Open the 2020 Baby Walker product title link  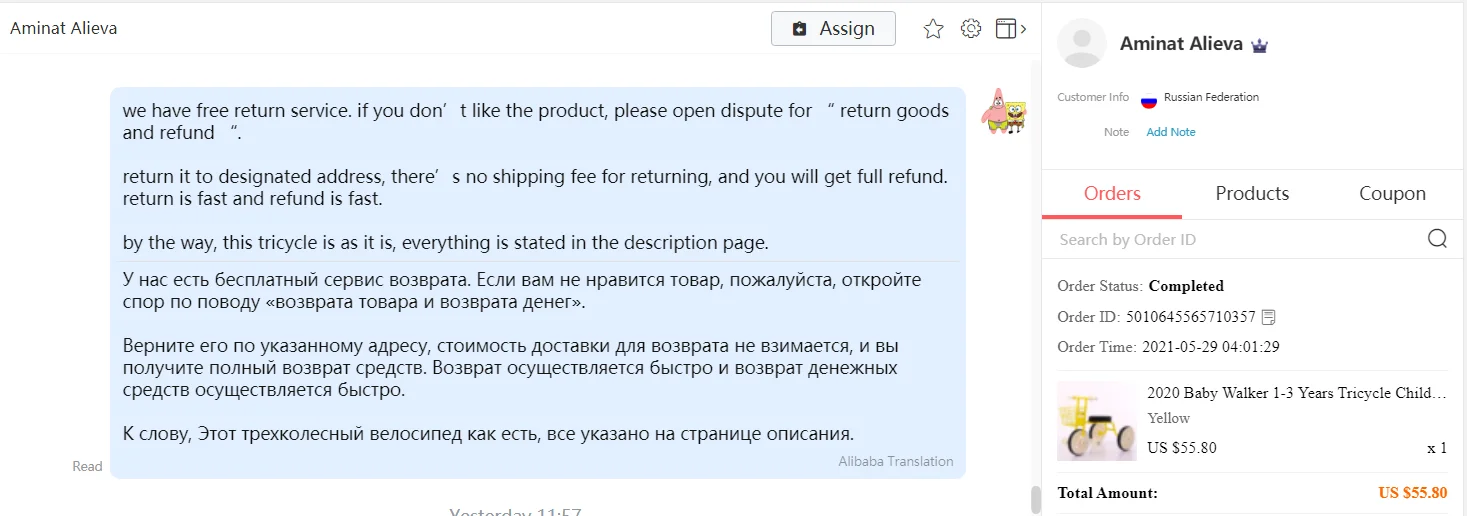(1297, 393)
